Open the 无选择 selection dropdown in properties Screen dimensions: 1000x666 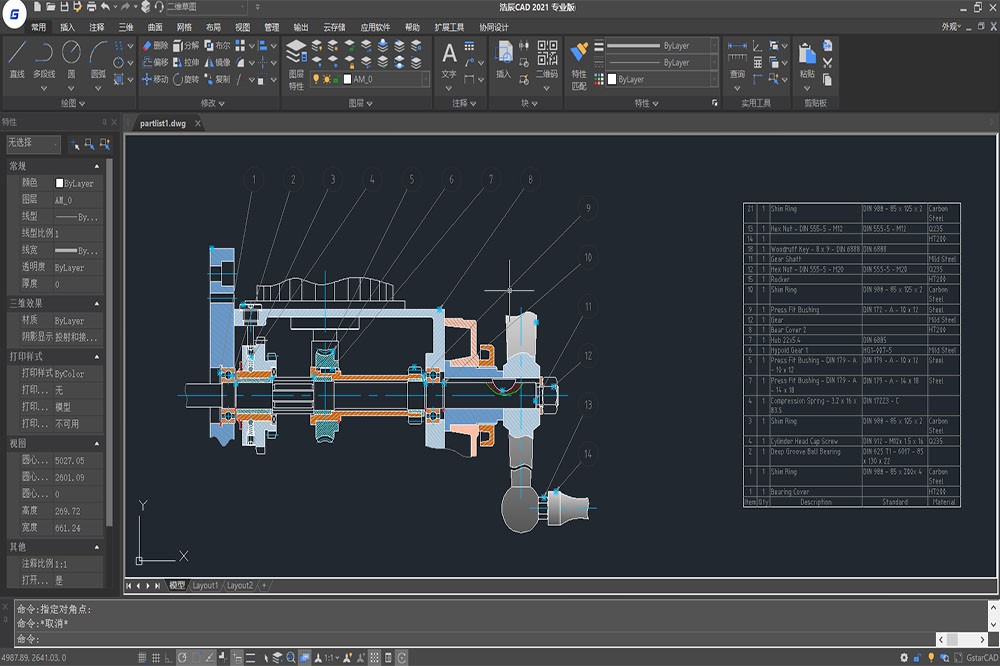point(34,144)
